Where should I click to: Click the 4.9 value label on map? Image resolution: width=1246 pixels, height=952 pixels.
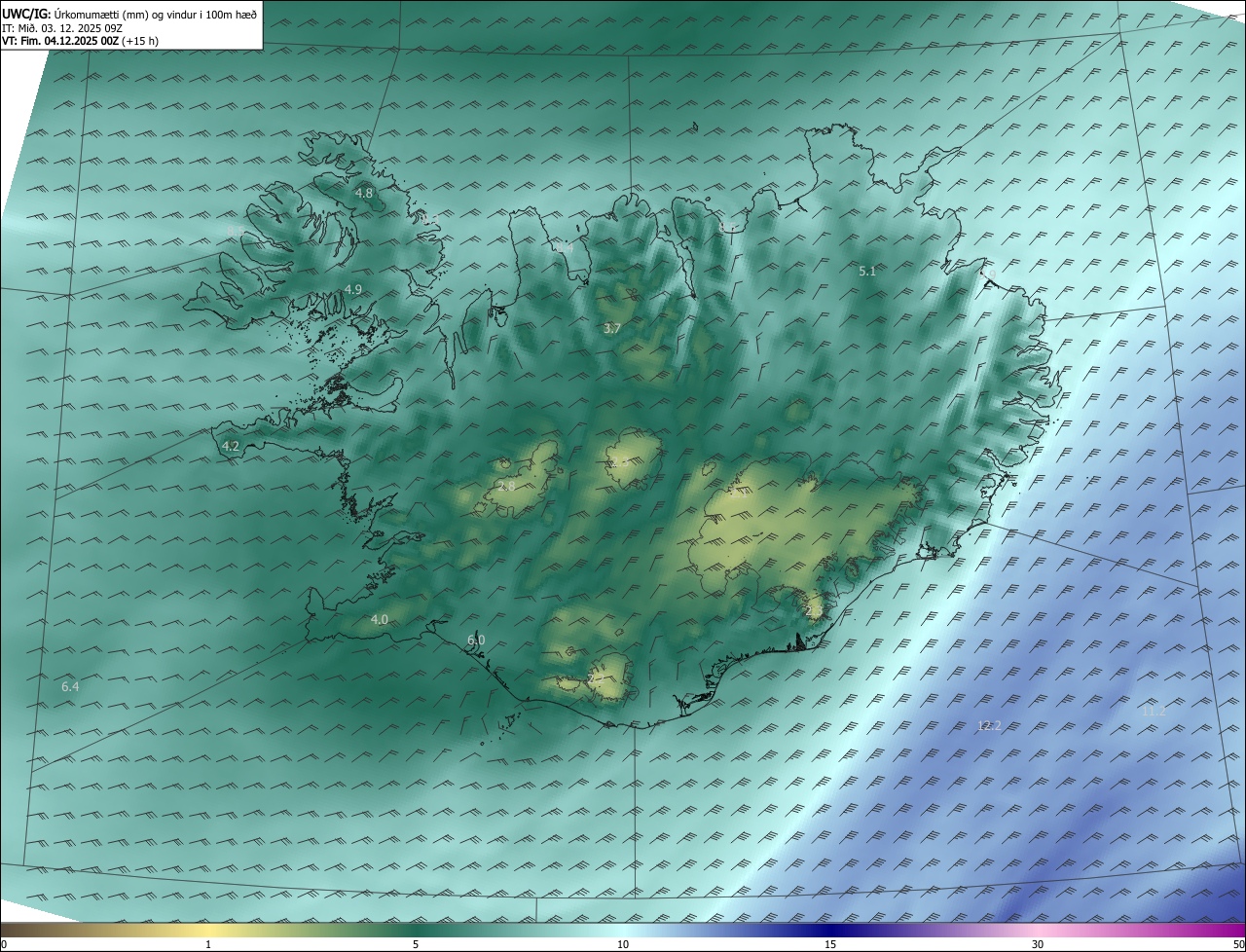pos(353,289)
